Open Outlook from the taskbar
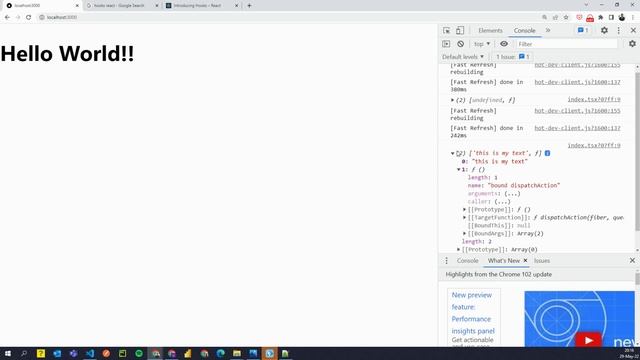This screenshot has height=360, width=640. tap(57, 353)
